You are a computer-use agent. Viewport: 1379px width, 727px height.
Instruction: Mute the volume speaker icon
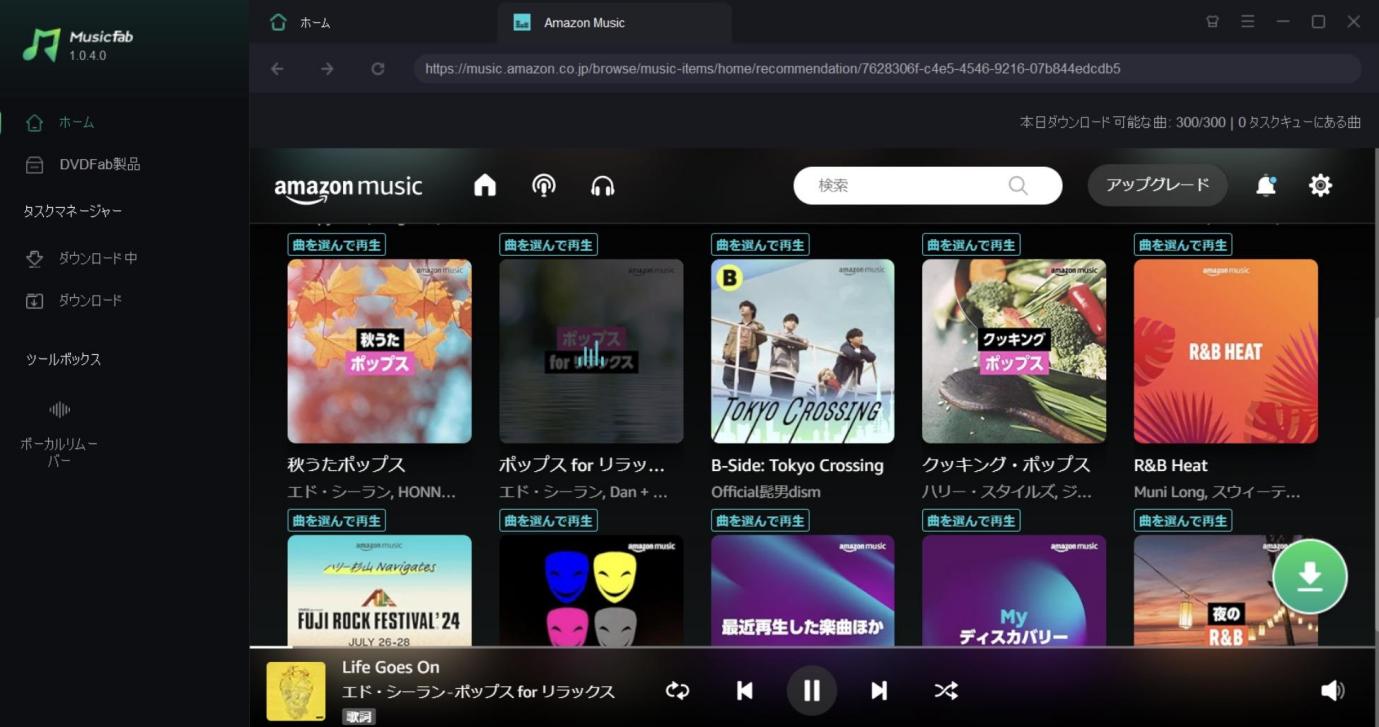click(1332, 690)
